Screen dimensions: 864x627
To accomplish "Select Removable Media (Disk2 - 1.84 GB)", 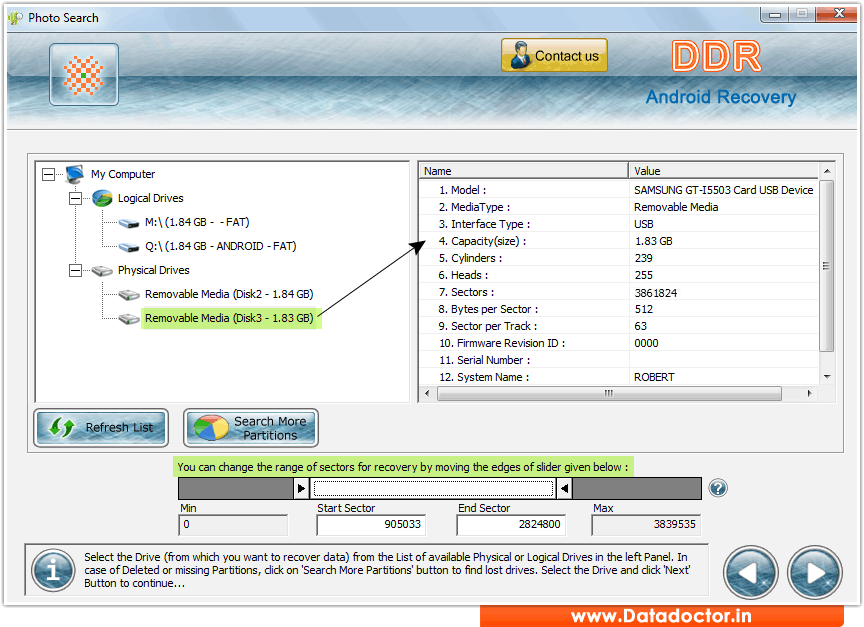I will tap(229, 294).
